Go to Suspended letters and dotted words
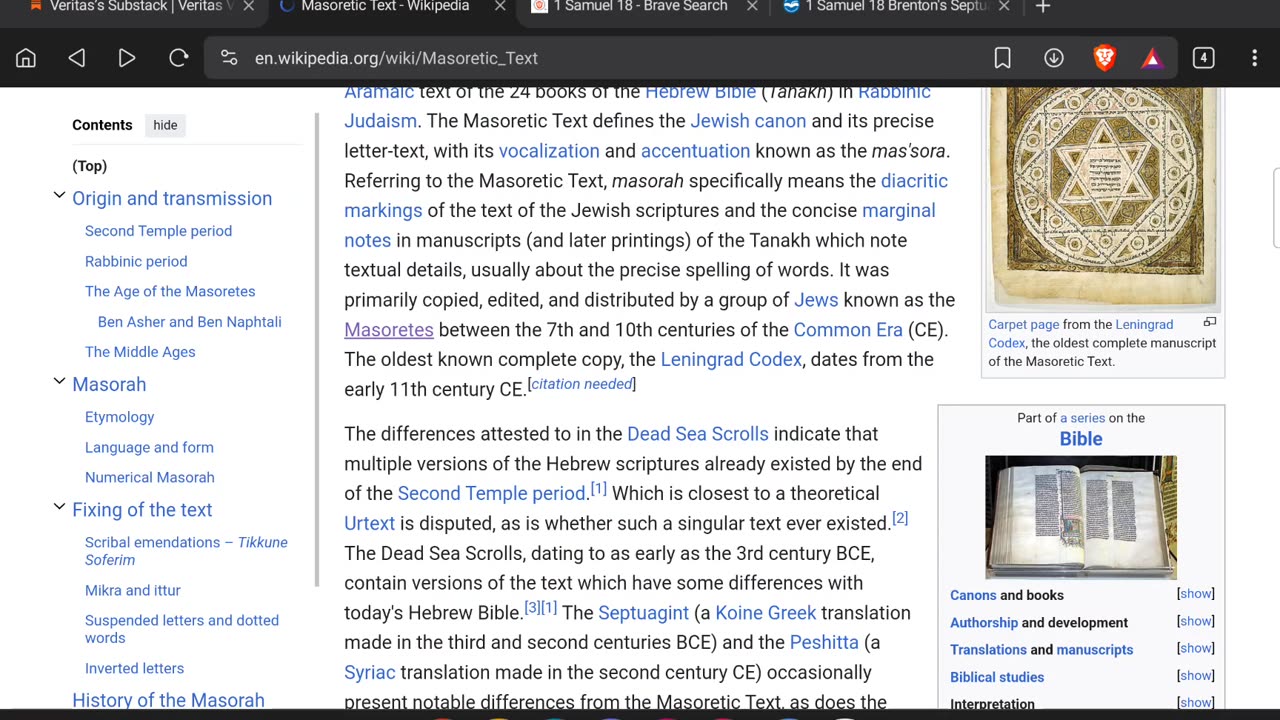Viewport: 1280px width, 720px height. (182, 629)
